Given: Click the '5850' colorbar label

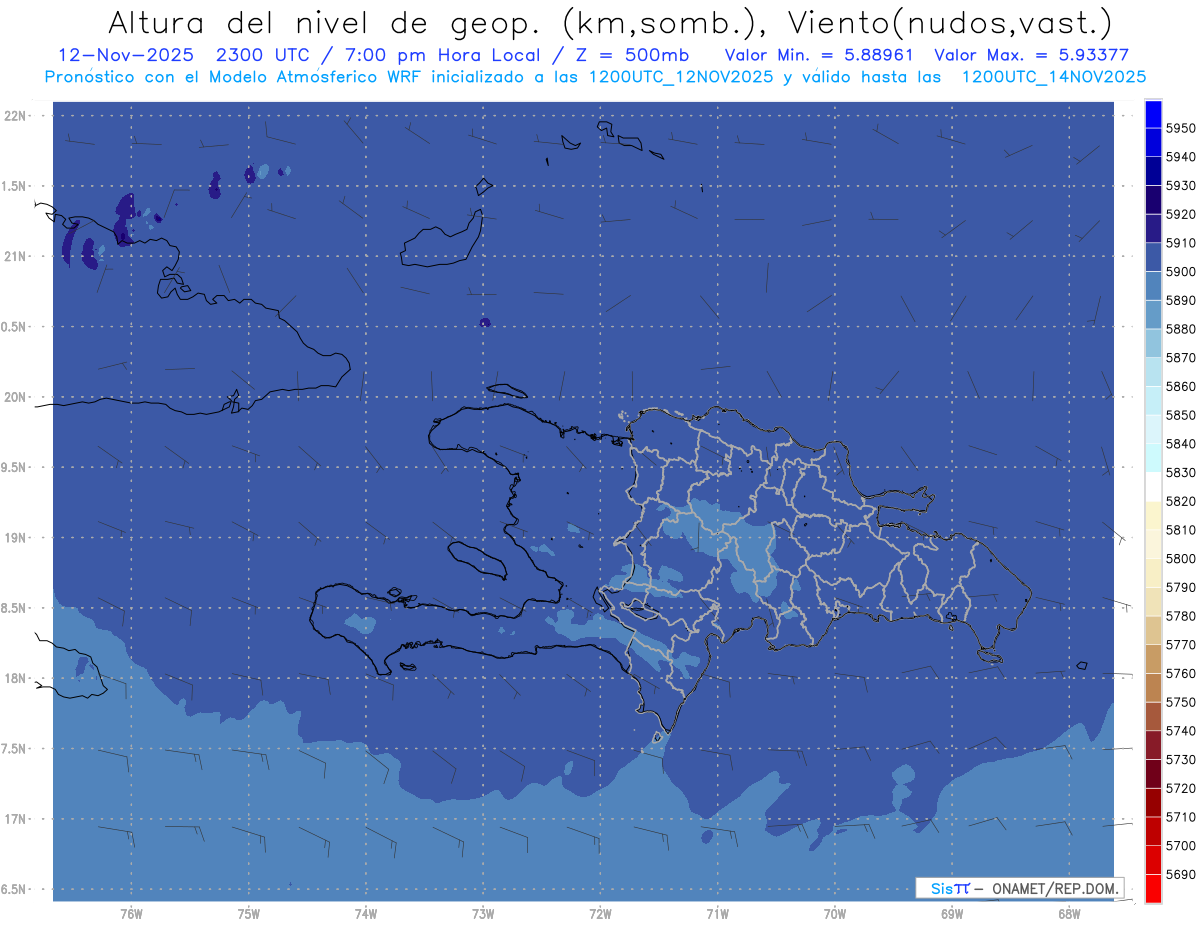Looking at the screenshot, I should pos(1180,416).
